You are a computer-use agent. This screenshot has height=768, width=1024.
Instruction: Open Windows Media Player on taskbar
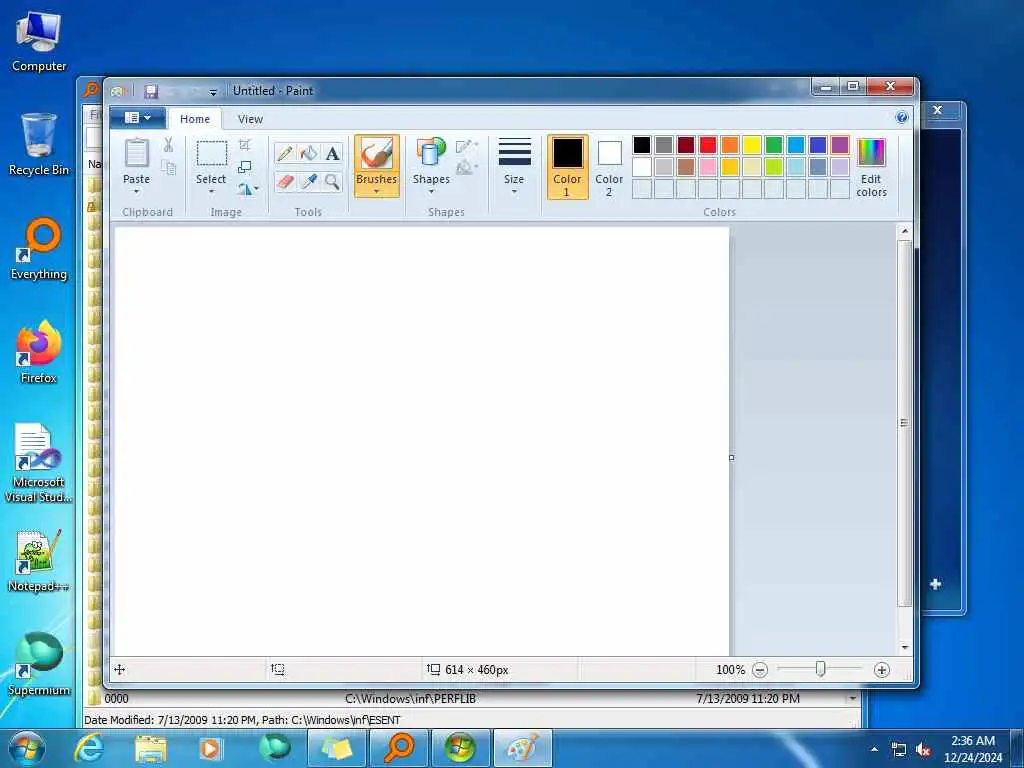tap(210, 748)
